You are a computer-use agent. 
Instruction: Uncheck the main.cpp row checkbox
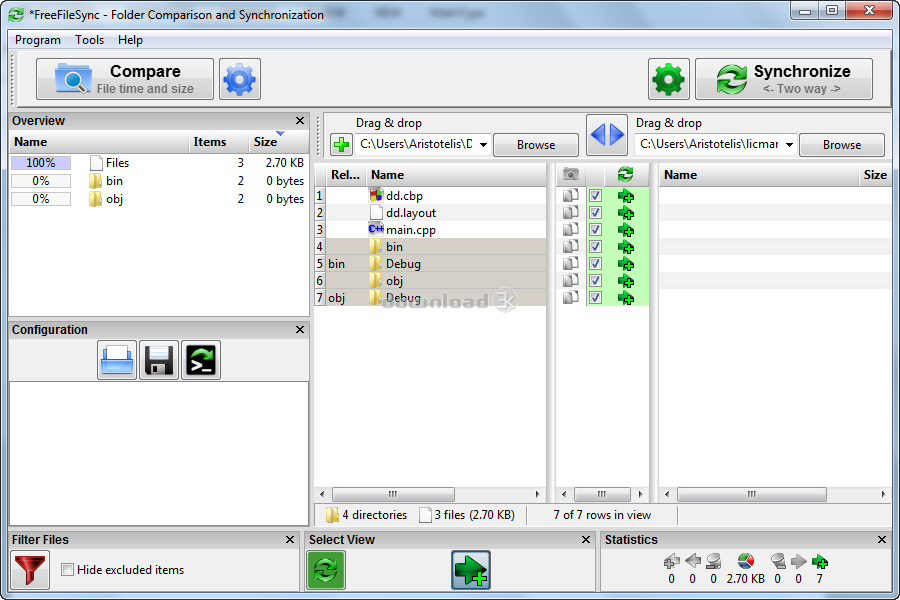tap(595, 230)
